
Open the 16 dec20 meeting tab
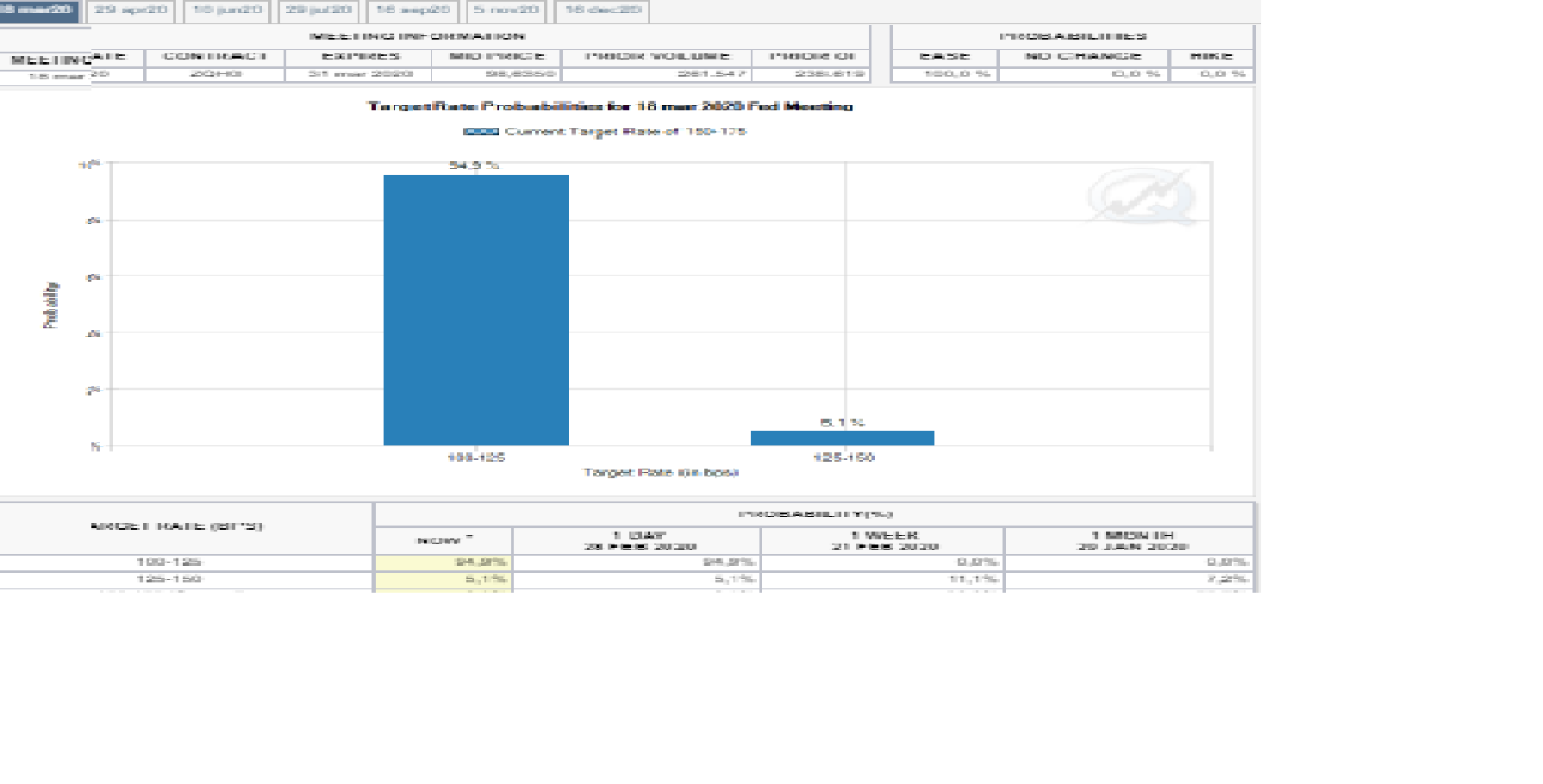click(x=603, y=10)
